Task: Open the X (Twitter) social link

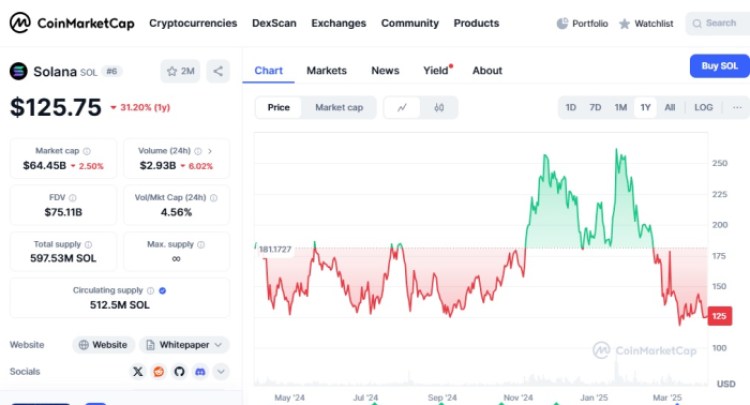Action: [x=138, y=371]
